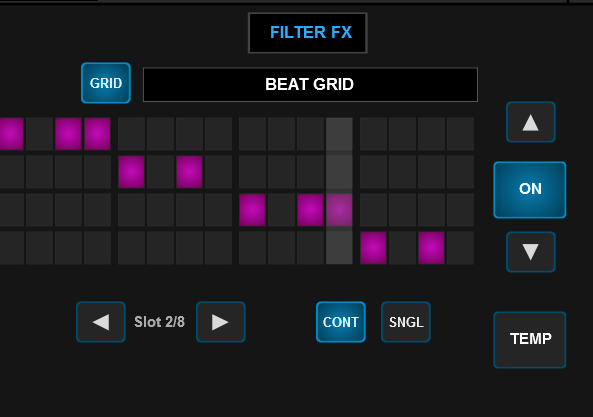Toggle the ON effect button

click(x=529, y=190)
